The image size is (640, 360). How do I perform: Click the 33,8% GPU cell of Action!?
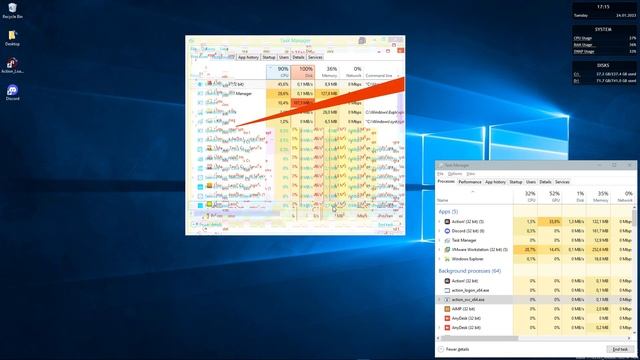[549, 222]
